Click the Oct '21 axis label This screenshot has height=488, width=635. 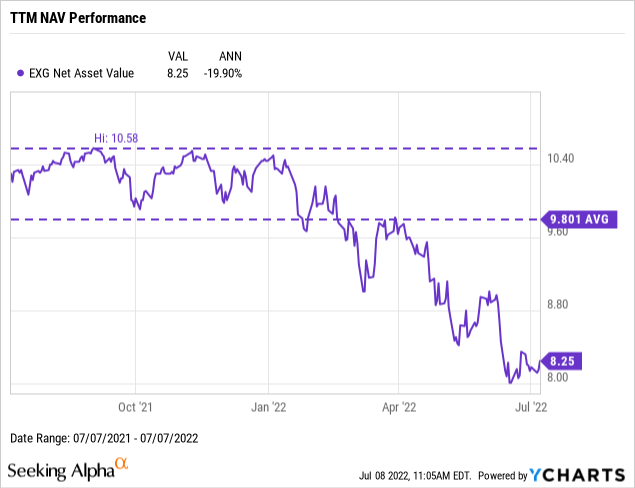click(135, 407)
